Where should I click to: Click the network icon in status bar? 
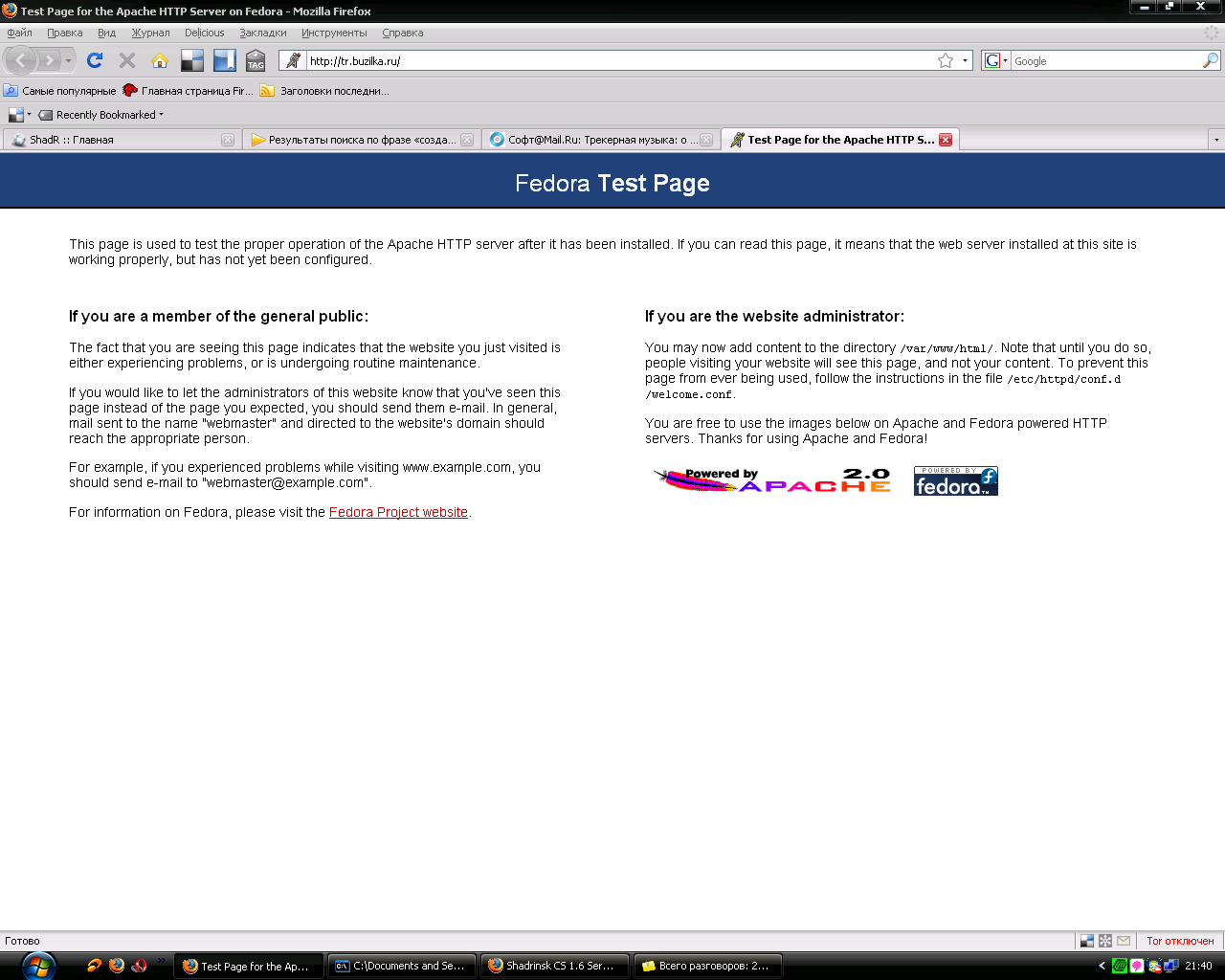click(1105, 941)
